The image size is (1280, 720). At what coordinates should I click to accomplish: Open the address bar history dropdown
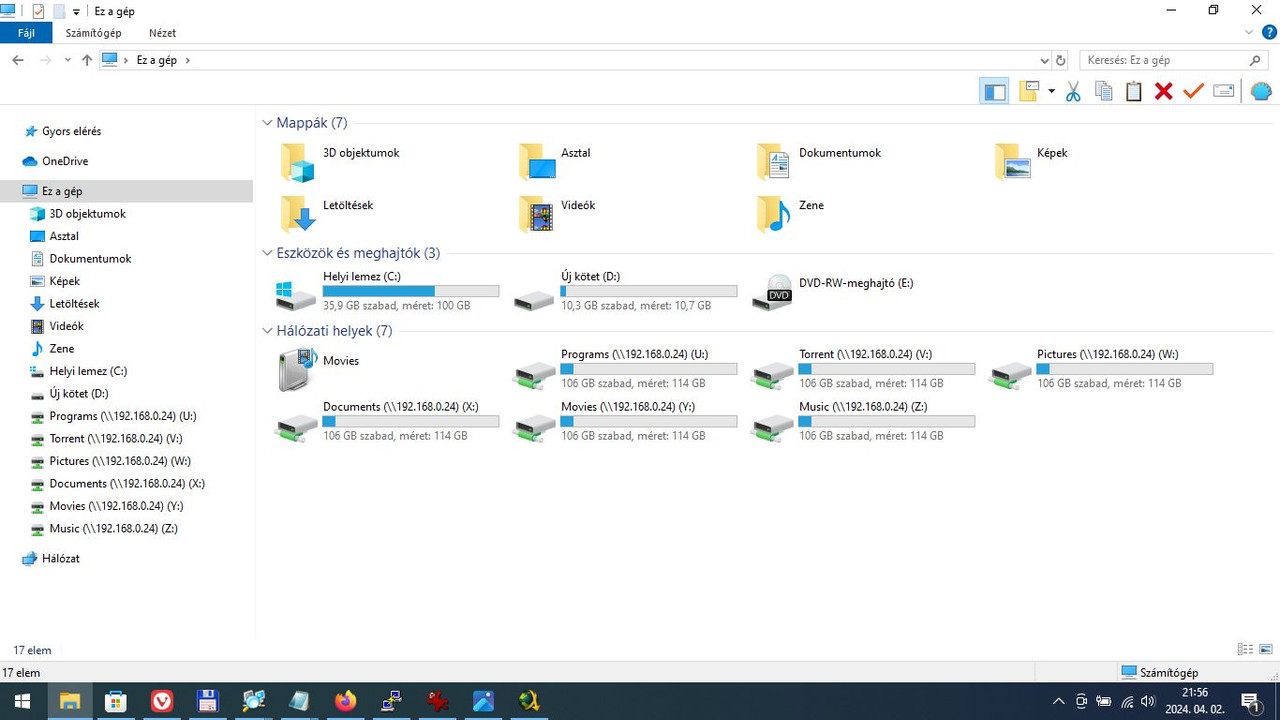coord(1045,60)
